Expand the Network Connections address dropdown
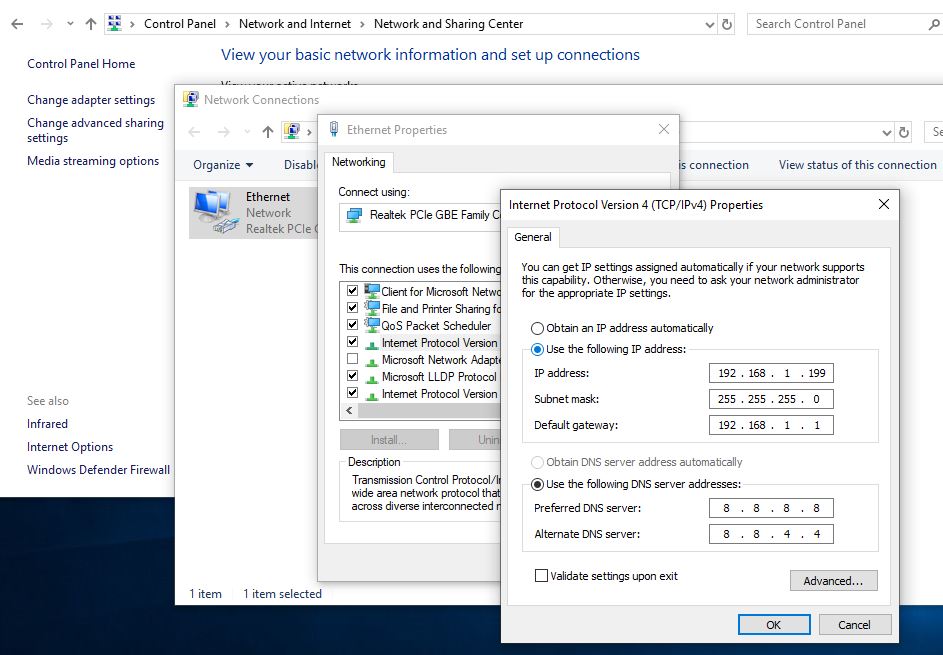943x655 pixels. point(887,132)
